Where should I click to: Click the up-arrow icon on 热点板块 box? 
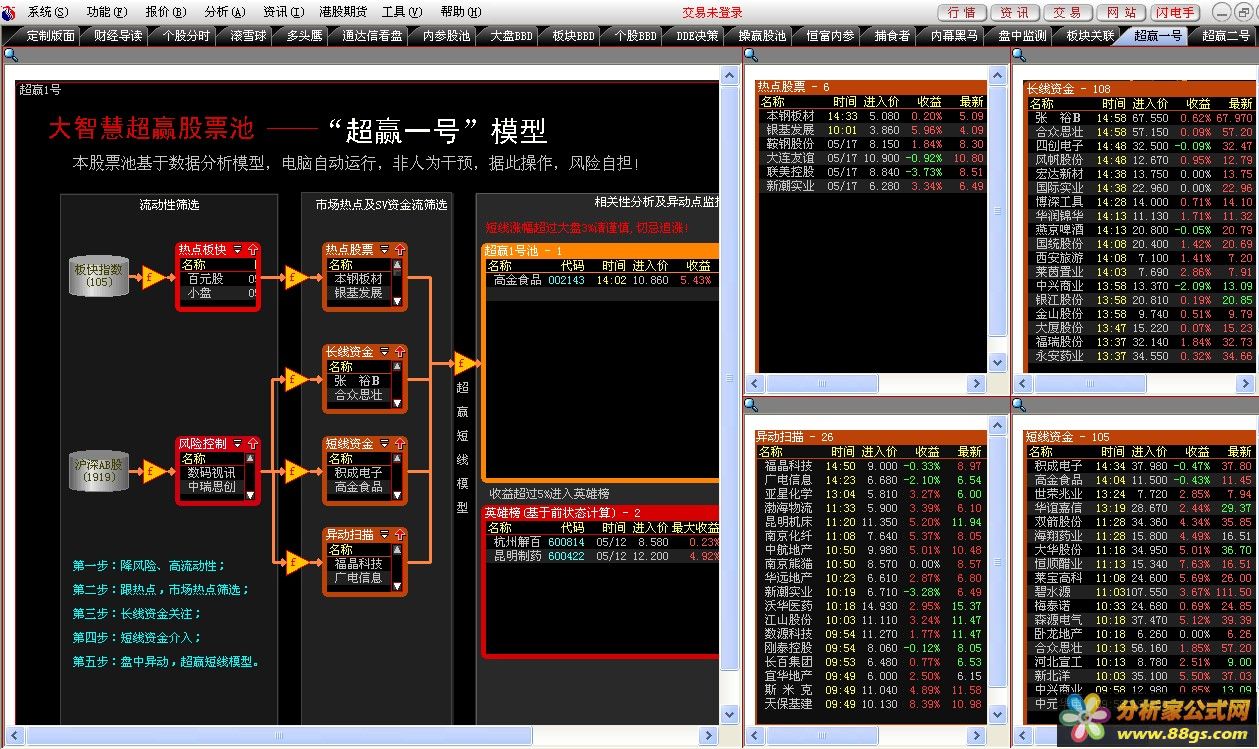[x=252, y=250]
